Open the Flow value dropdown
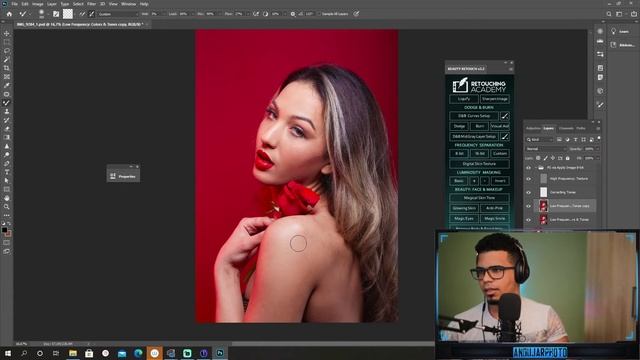Image resolution: width=640 pixels, height=360 pixels. pyautogui.click(x=248, y=14)
